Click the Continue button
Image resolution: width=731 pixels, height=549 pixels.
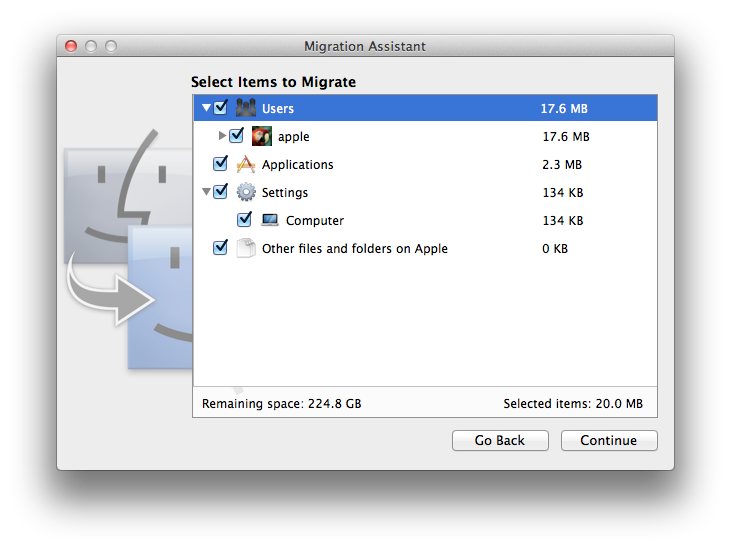(x=609, y=440)
